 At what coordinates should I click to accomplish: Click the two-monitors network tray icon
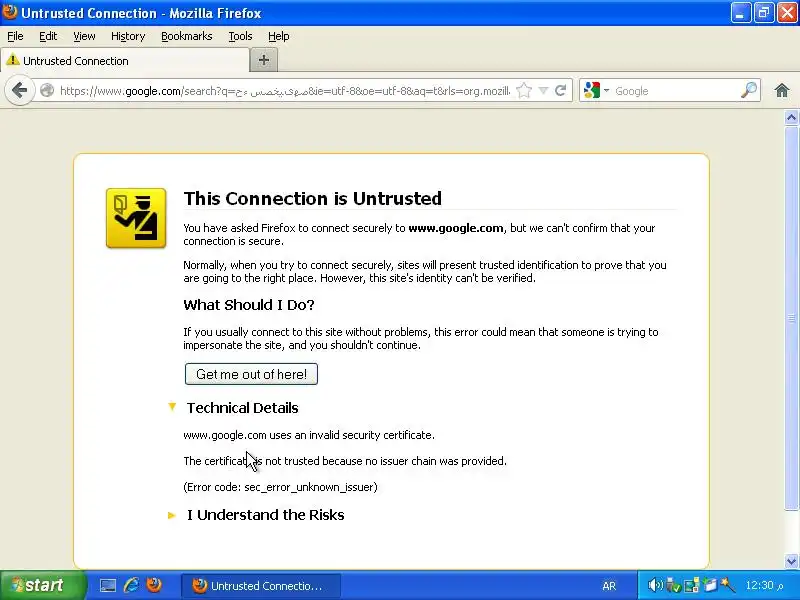pos(692,585)
